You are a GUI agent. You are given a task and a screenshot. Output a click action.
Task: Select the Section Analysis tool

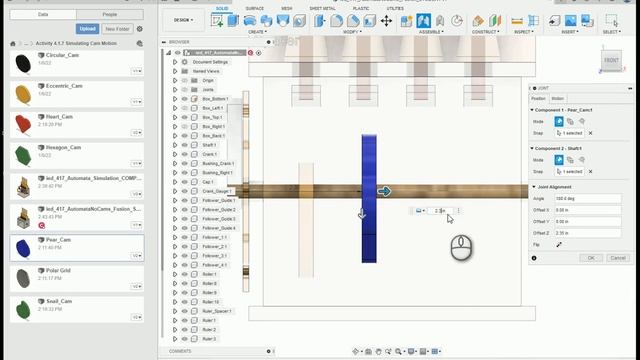coord(533,20)
